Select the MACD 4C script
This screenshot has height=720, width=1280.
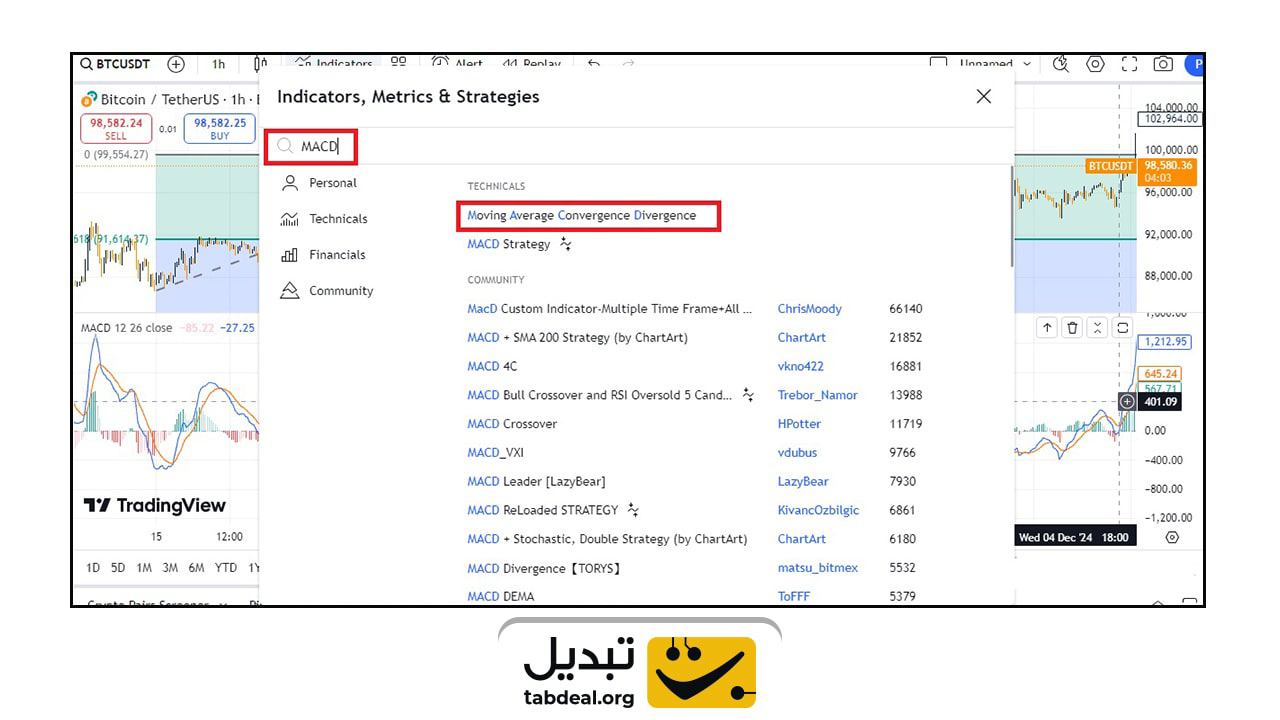(x=492, y=366)
